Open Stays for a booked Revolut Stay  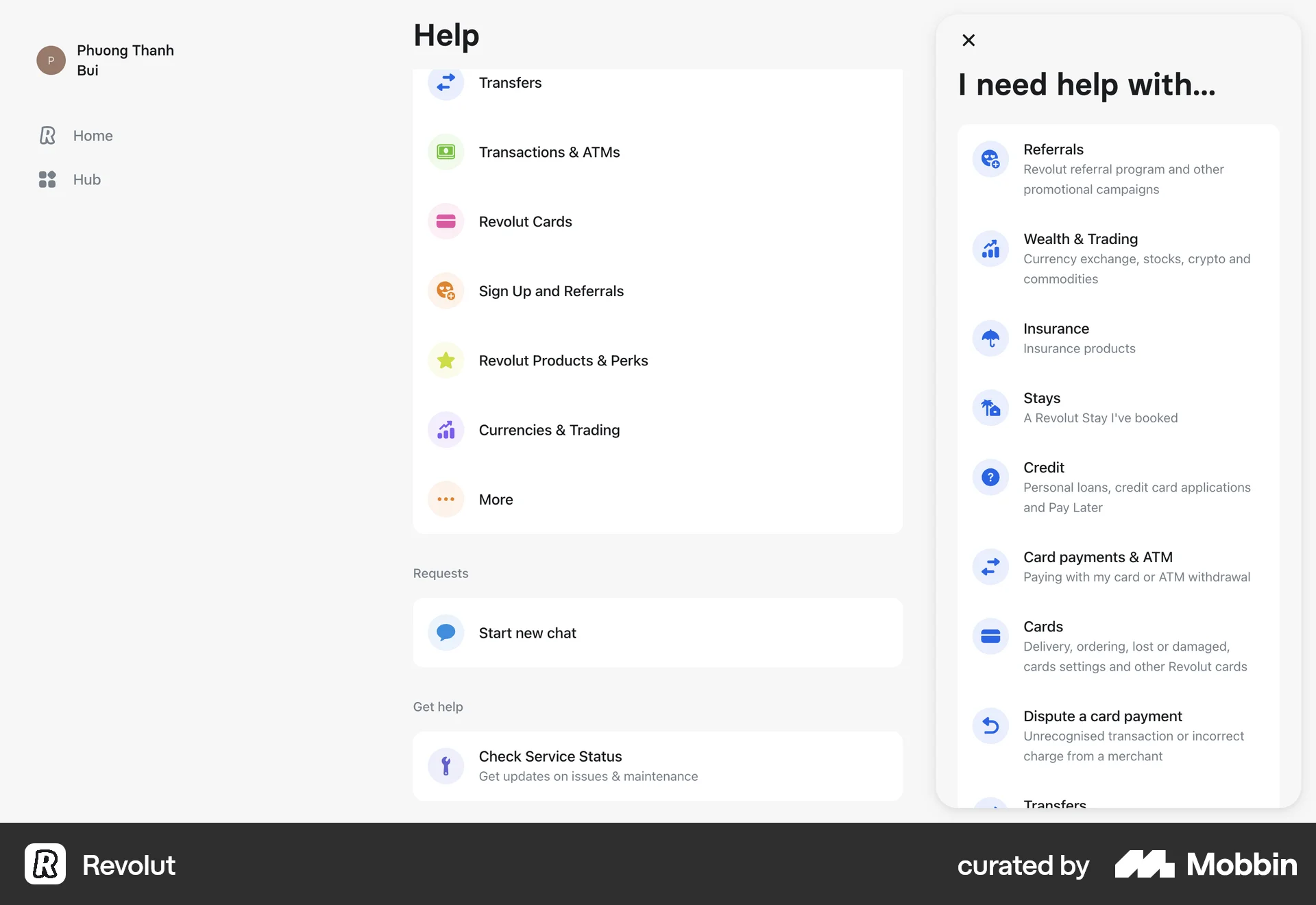(1100, 407)
